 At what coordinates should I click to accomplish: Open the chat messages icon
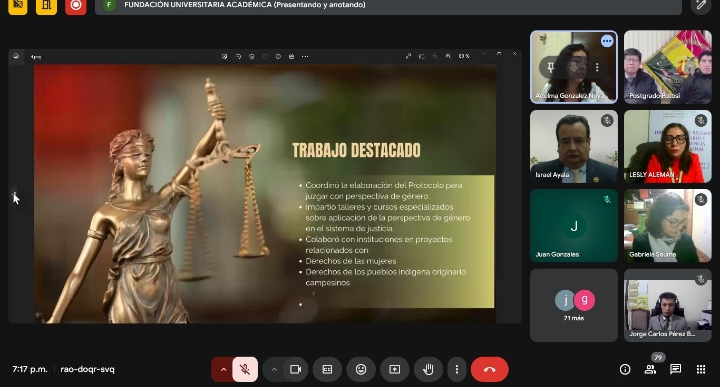point(675,369)
